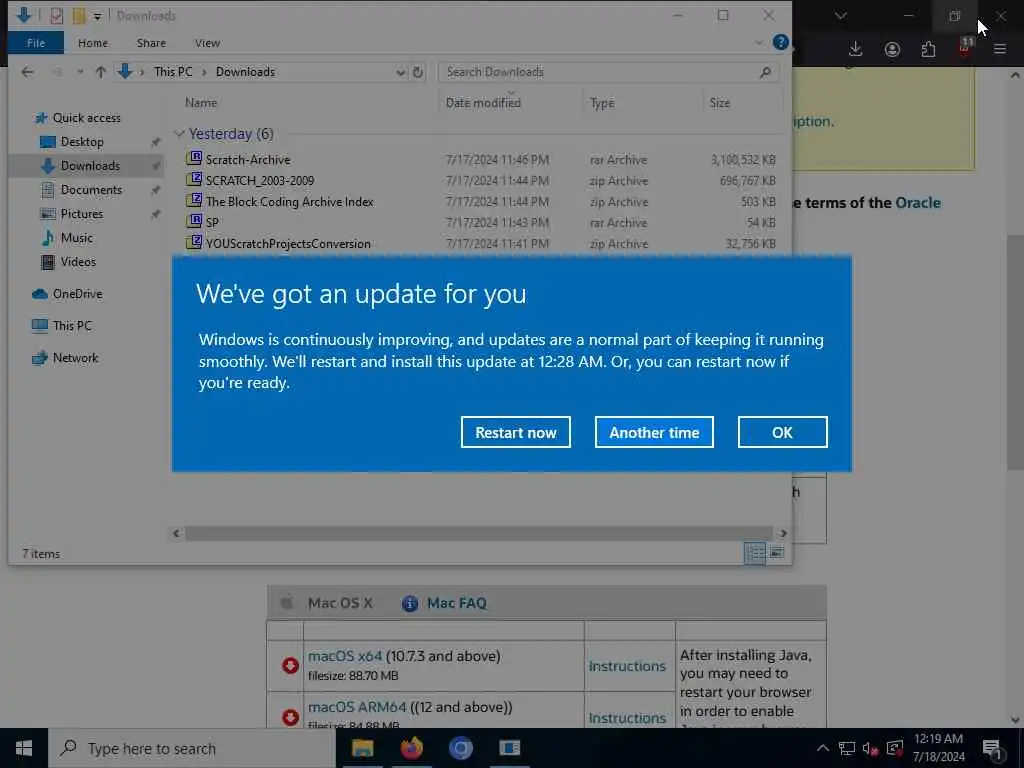Collapse the Yesterday (6) group

180,133
